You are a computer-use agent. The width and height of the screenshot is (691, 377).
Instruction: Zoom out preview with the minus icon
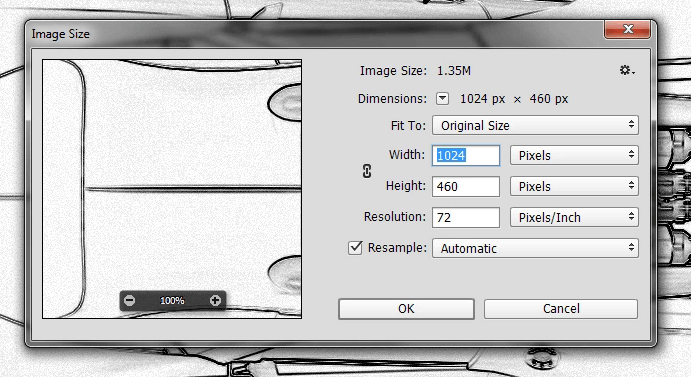click(x=129, y=301)
